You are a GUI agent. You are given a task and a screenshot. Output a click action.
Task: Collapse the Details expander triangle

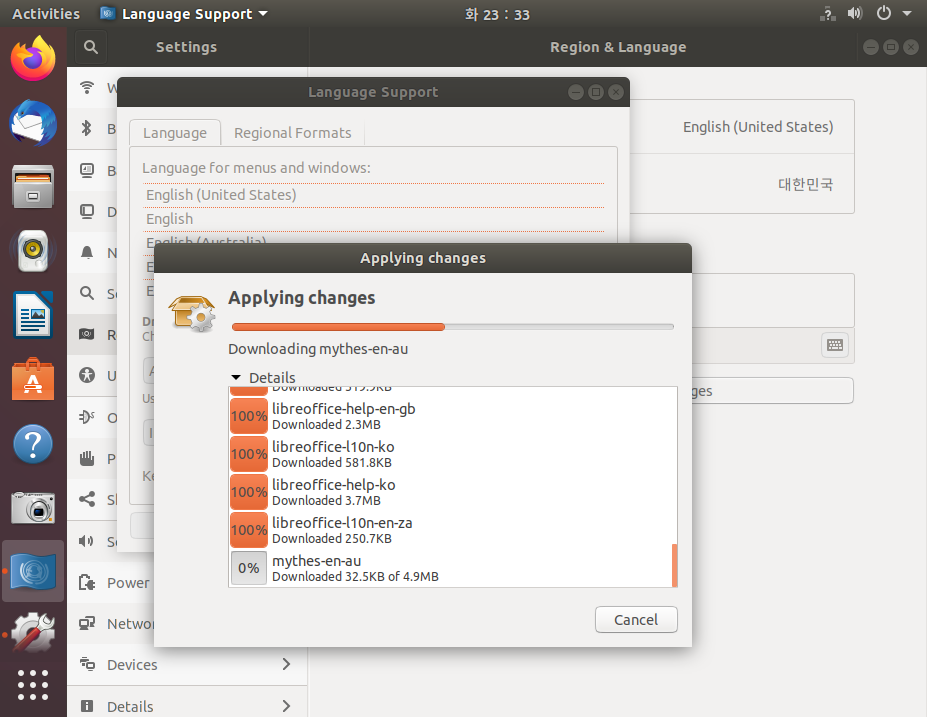coord(236,377)
